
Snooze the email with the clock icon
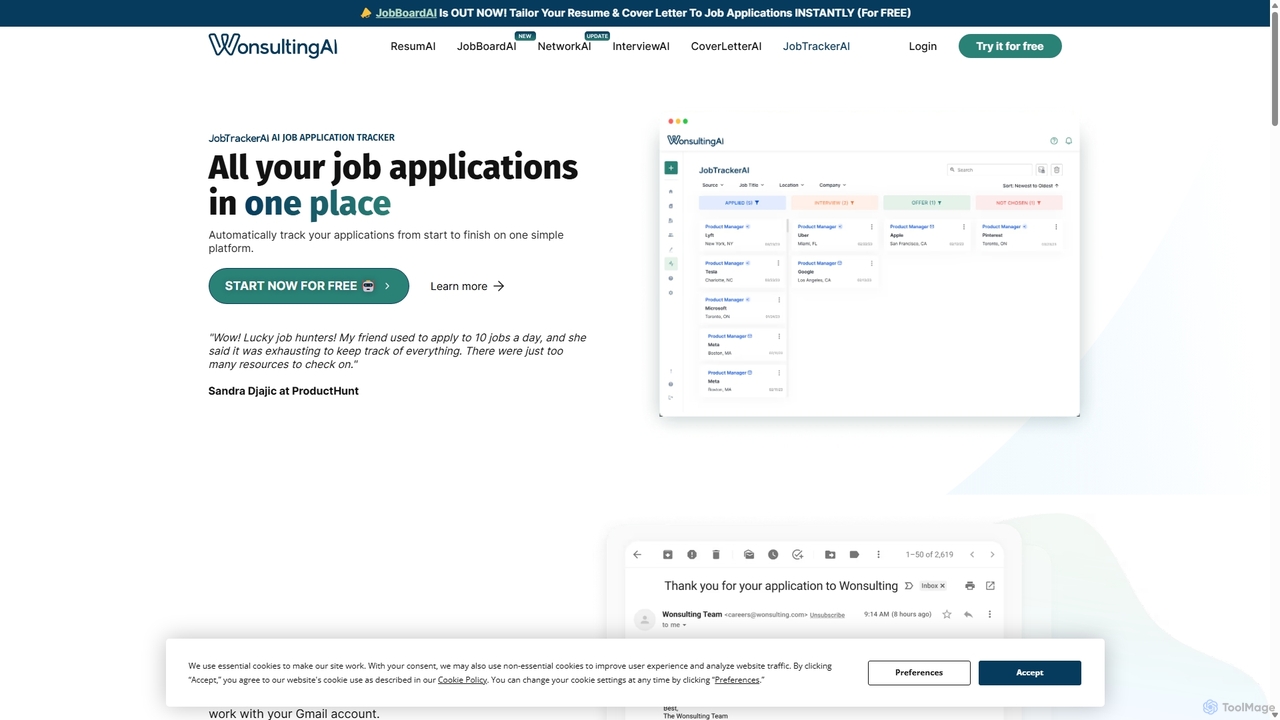[773, 554]
